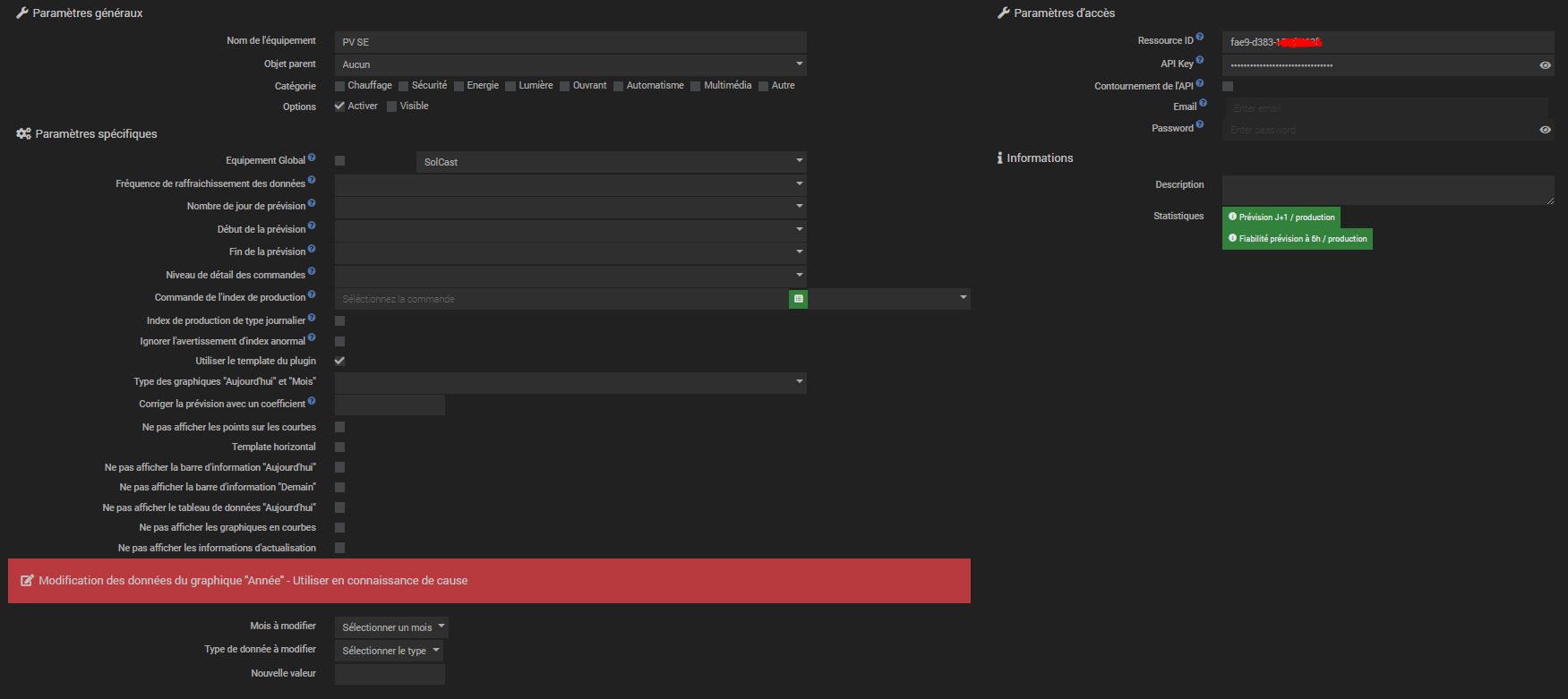Toggle the Equipement Global checkbox

(x=340, y=161)
